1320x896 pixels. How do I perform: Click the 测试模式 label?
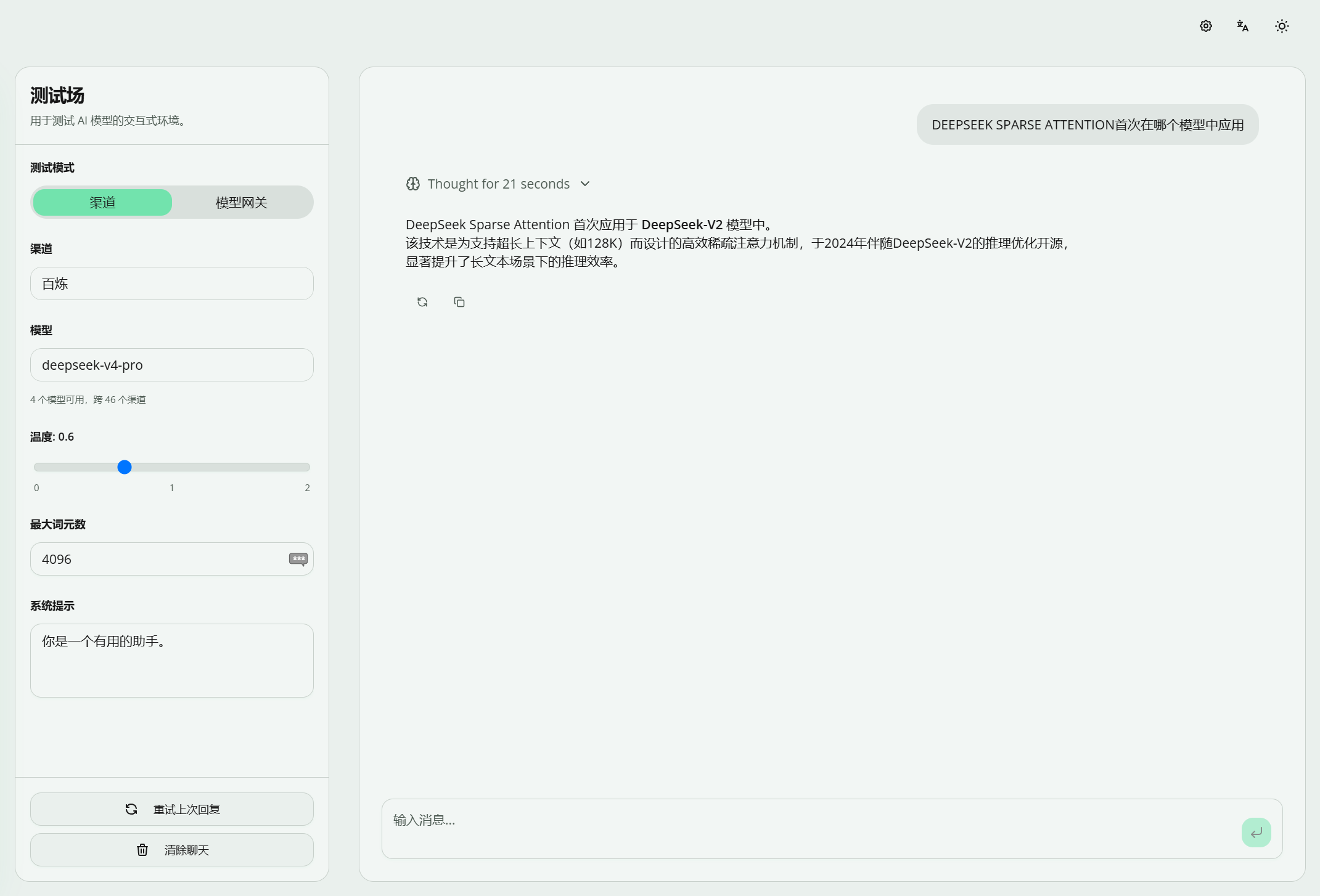(x=52, y=168)
